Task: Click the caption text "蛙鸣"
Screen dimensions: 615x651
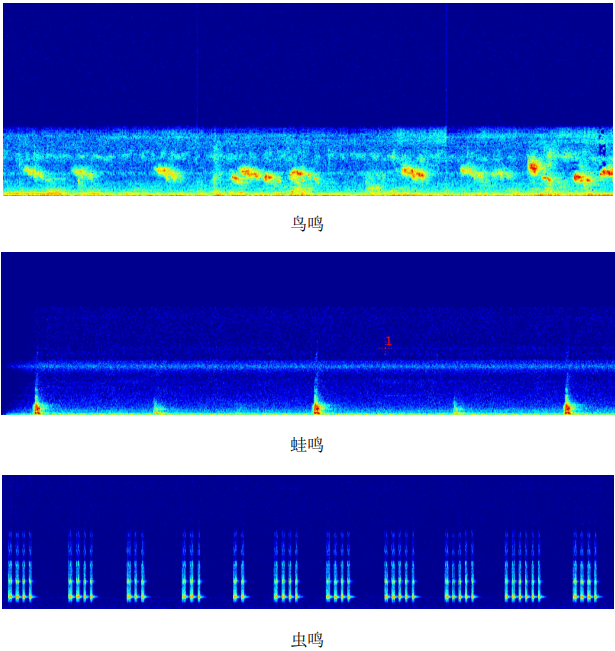Action: (x=307, y=445)
